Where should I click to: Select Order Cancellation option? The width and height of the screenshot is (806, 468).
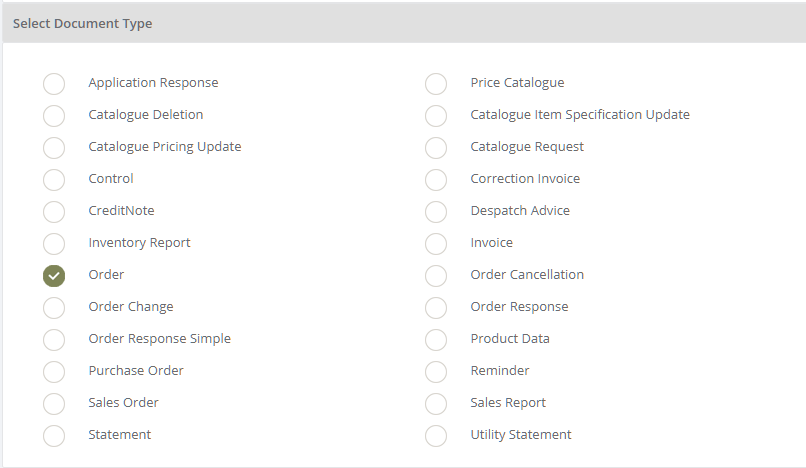point(436,276)
